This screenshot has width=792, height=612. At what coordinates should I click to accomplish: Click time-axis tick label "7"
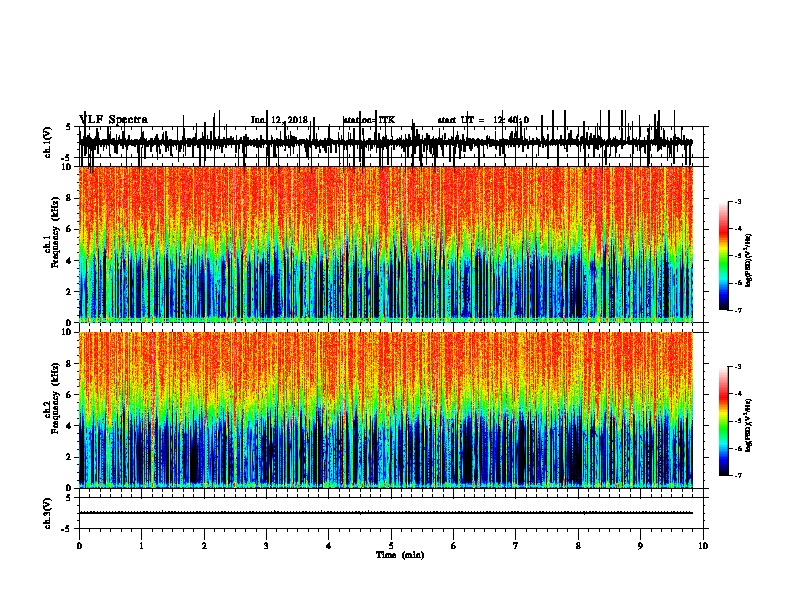(516, 546)
